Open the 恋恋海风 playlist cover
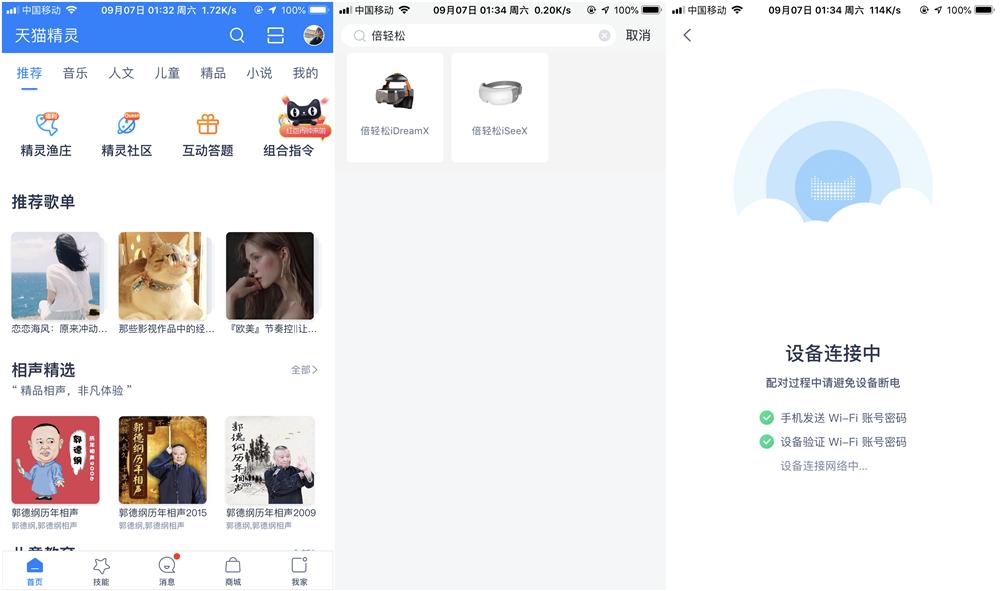 click(x=56, y=276)
